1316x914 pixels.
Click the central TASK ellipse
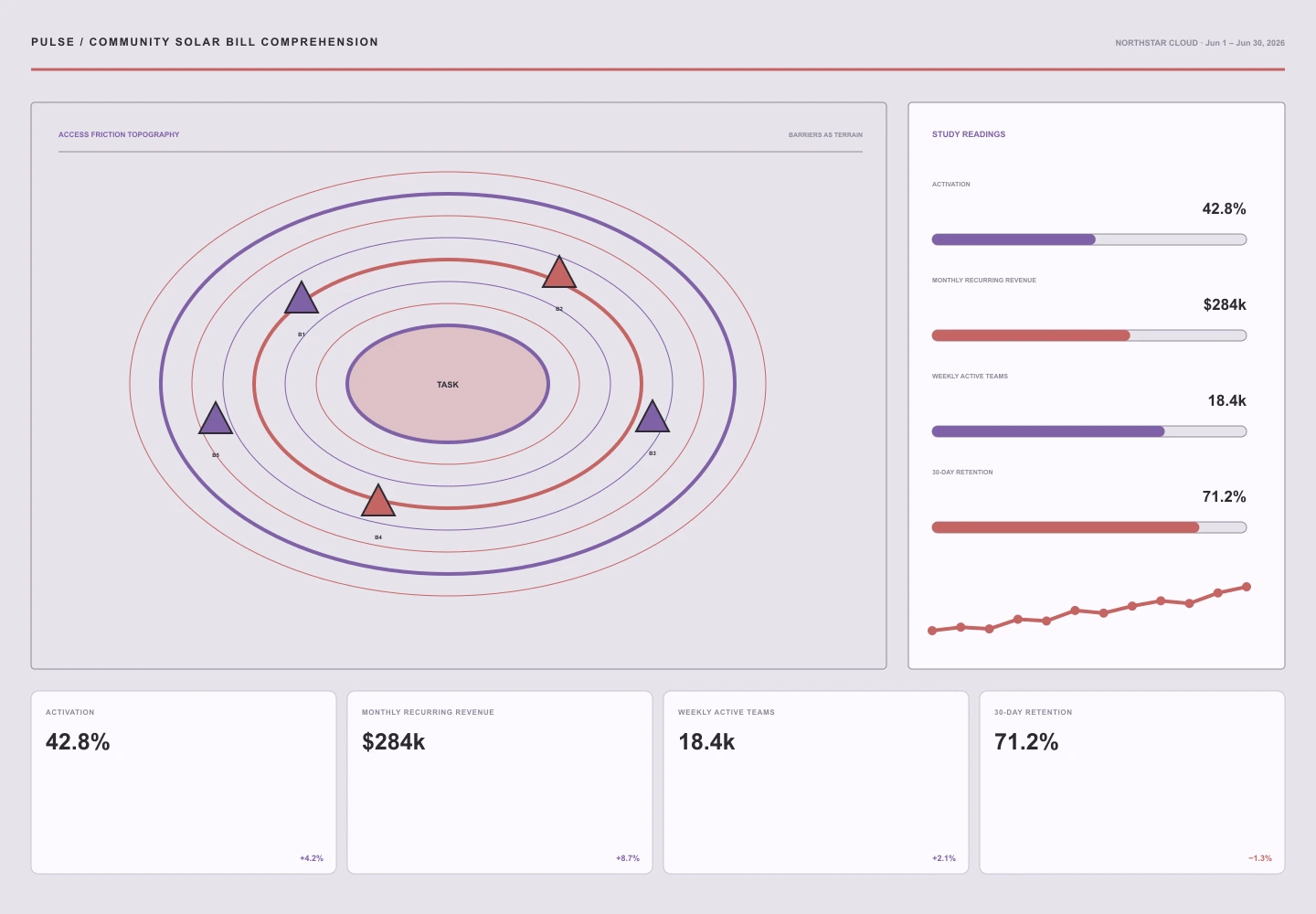[x=448, y=384]
